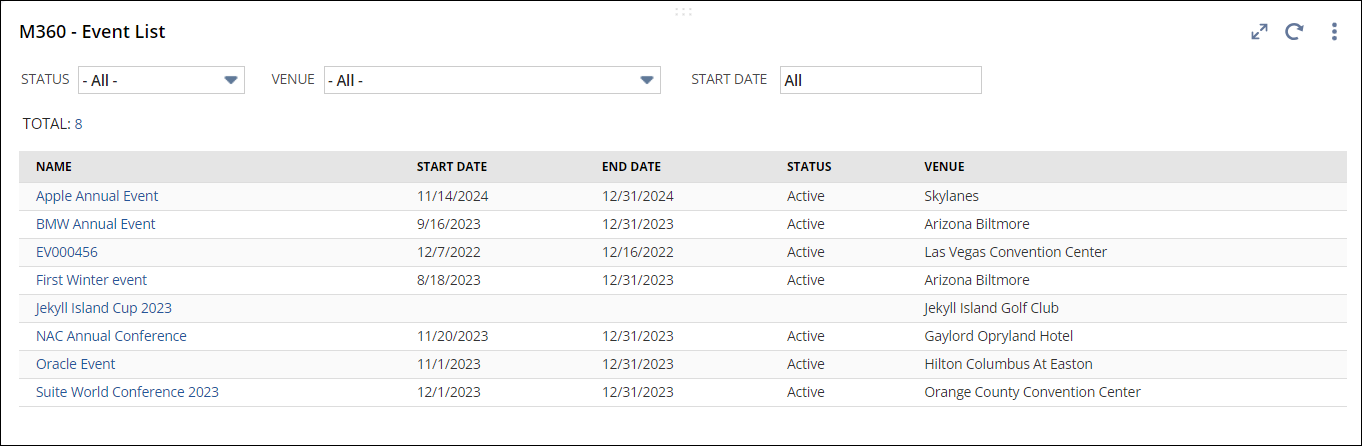Image resolution: width=1362 pixels, height=446 pixels.
Task: Open Suite World Conference 2023 event
Action: coord(127,392)
